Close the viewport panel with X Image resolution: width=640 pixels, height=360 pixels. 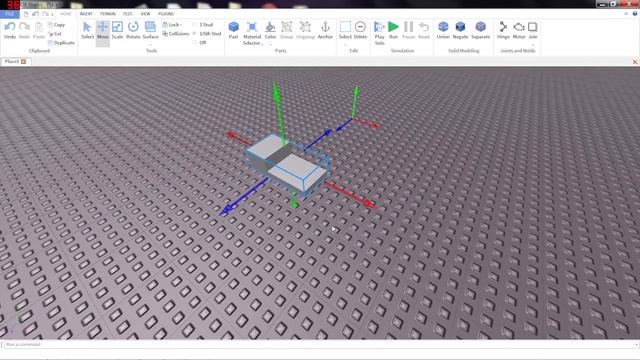point(635,62)
